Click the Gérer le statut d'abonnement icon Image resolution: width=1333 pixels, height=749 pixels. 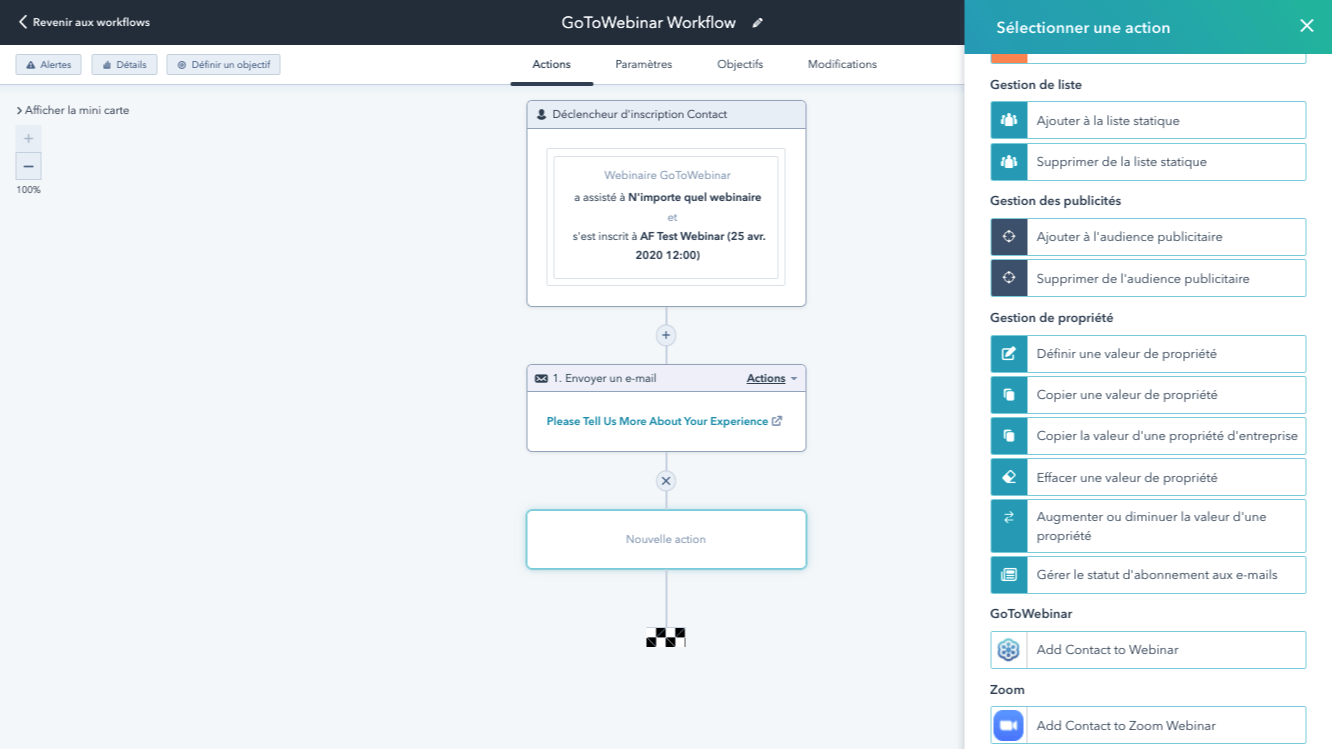coord(1009,575)
